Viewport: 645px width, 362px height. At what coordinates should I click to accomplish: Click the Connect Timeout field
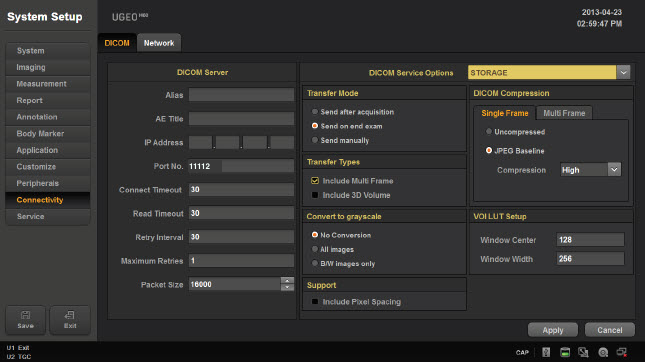241,190
